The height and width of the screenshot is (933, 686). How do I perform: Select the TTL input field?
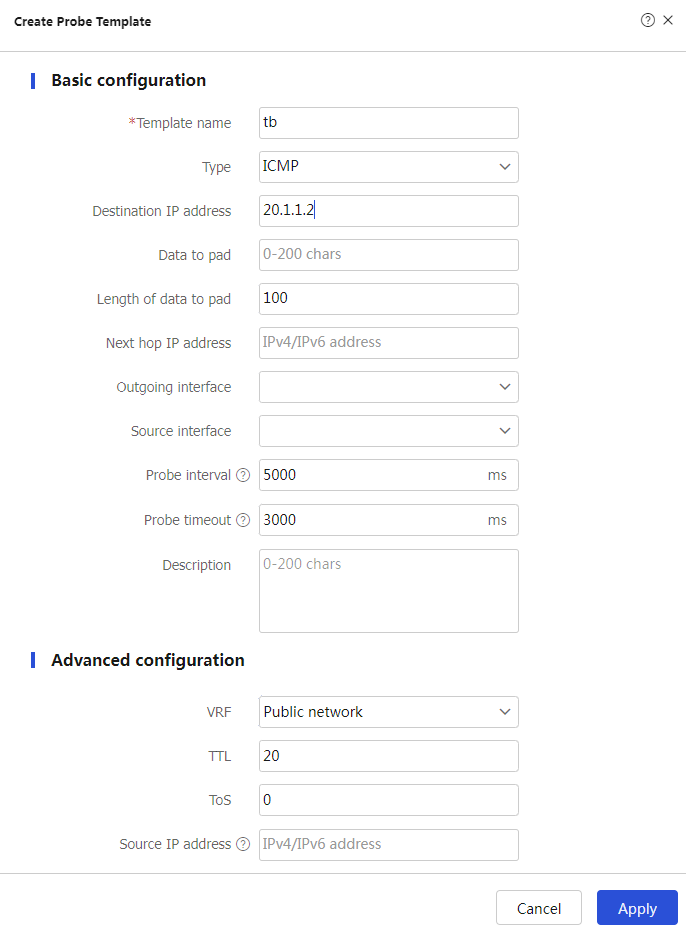389,756
